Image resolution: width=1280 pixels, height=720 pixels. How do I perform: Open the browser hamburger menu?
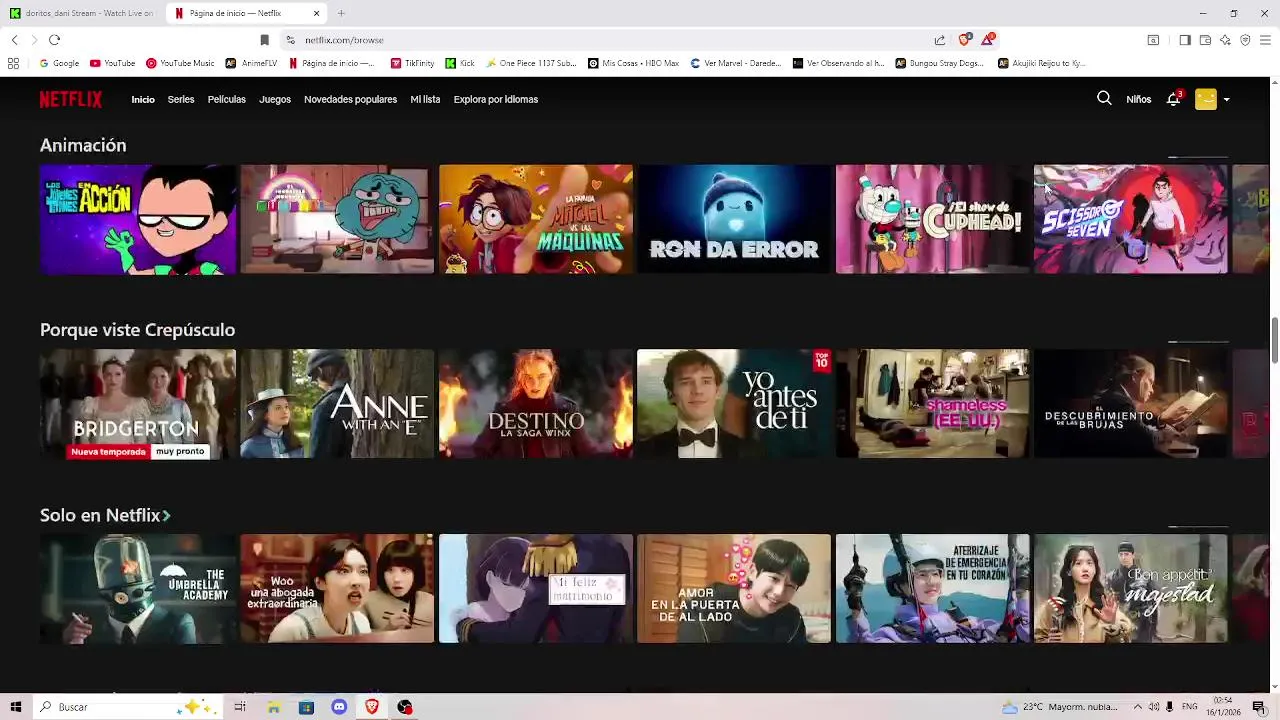tap(1265, 40)
